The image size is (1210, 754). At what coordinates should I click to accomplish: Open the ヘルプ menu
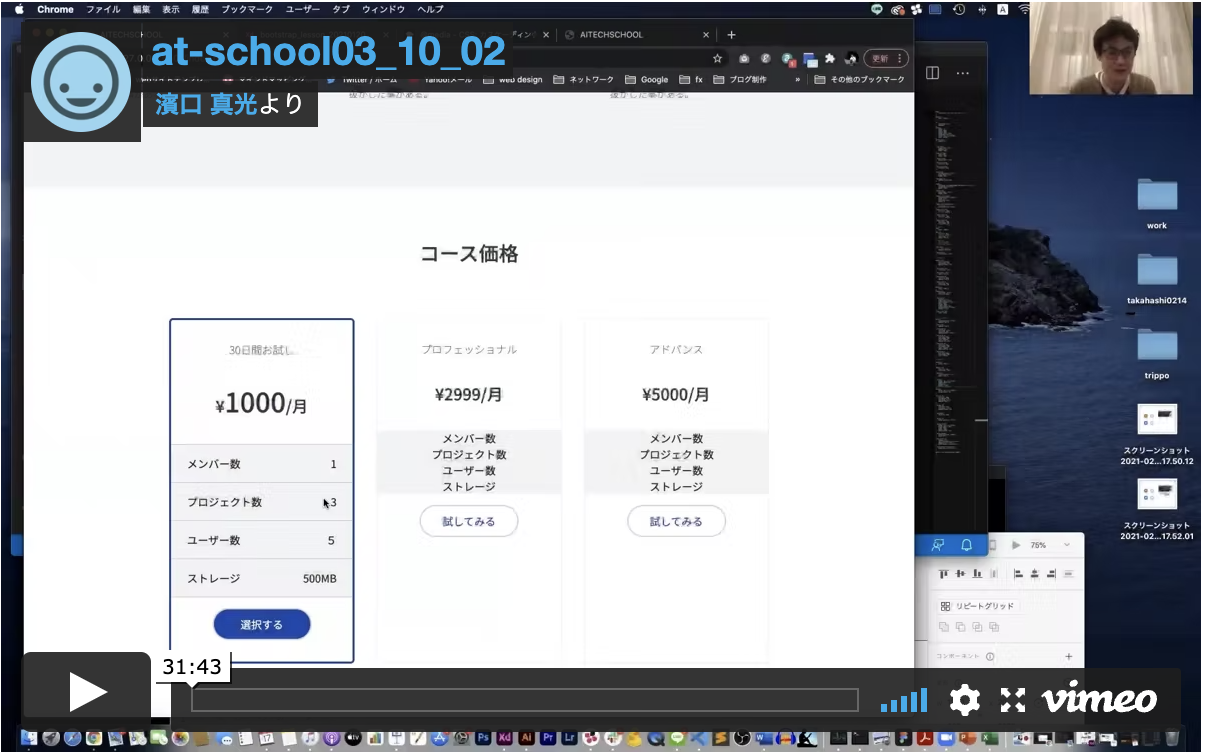(x=430, y=9)
